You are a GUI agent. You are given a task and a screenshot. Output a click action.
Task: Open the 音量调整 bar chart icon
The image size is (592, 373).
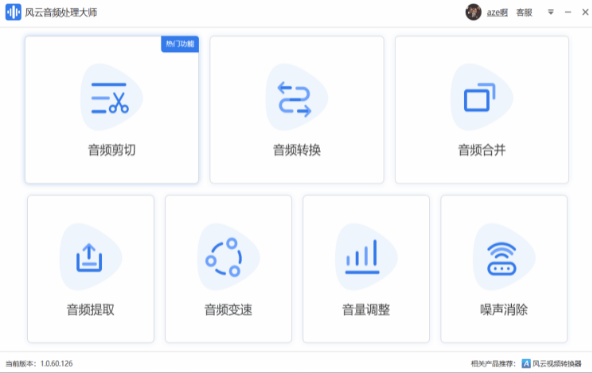(x=362, y=257)
